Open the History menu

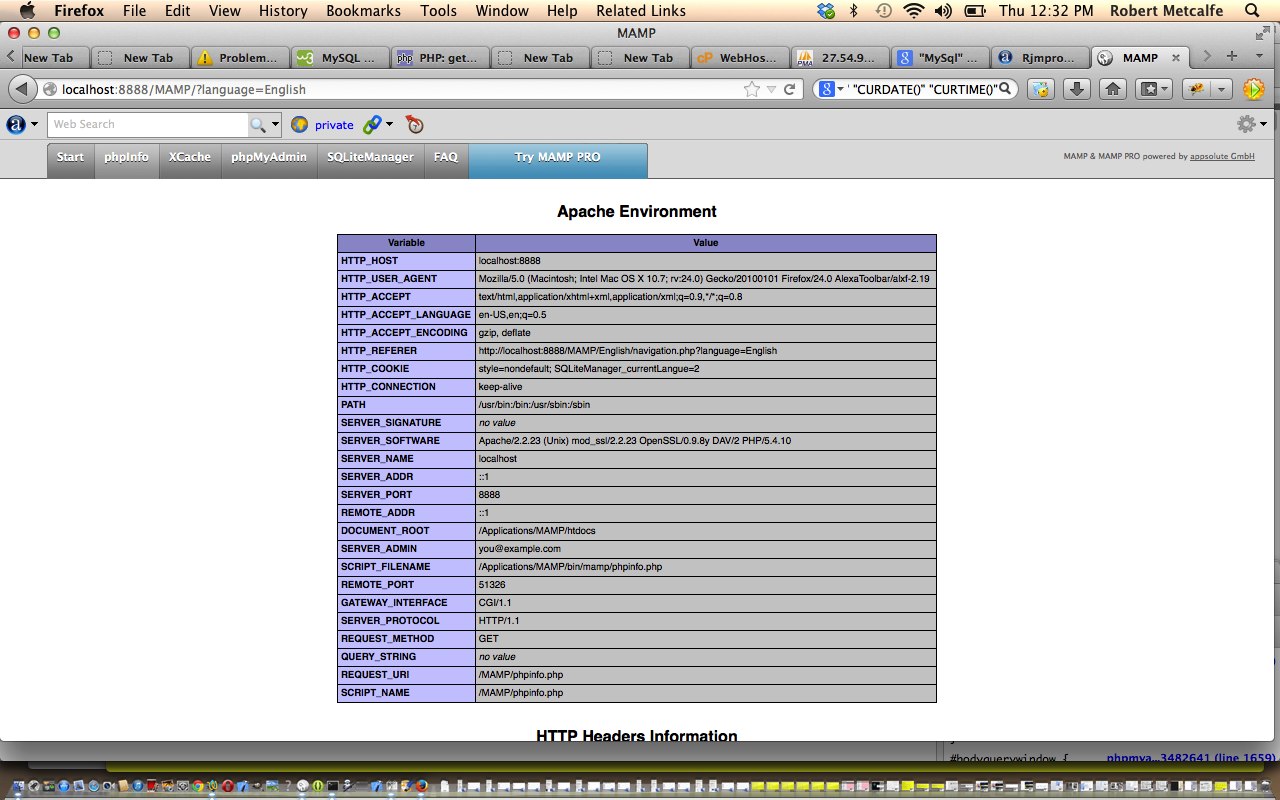pyautogui.click(x=283, y=11)
